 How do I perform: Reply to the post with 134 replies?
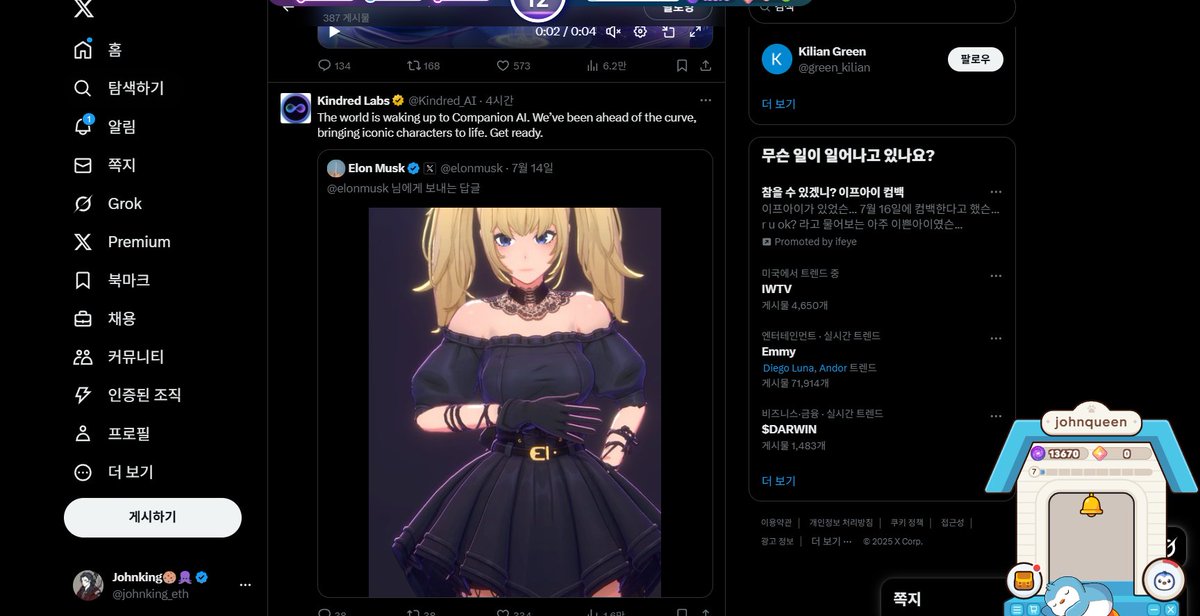click(x=334, y=66)
